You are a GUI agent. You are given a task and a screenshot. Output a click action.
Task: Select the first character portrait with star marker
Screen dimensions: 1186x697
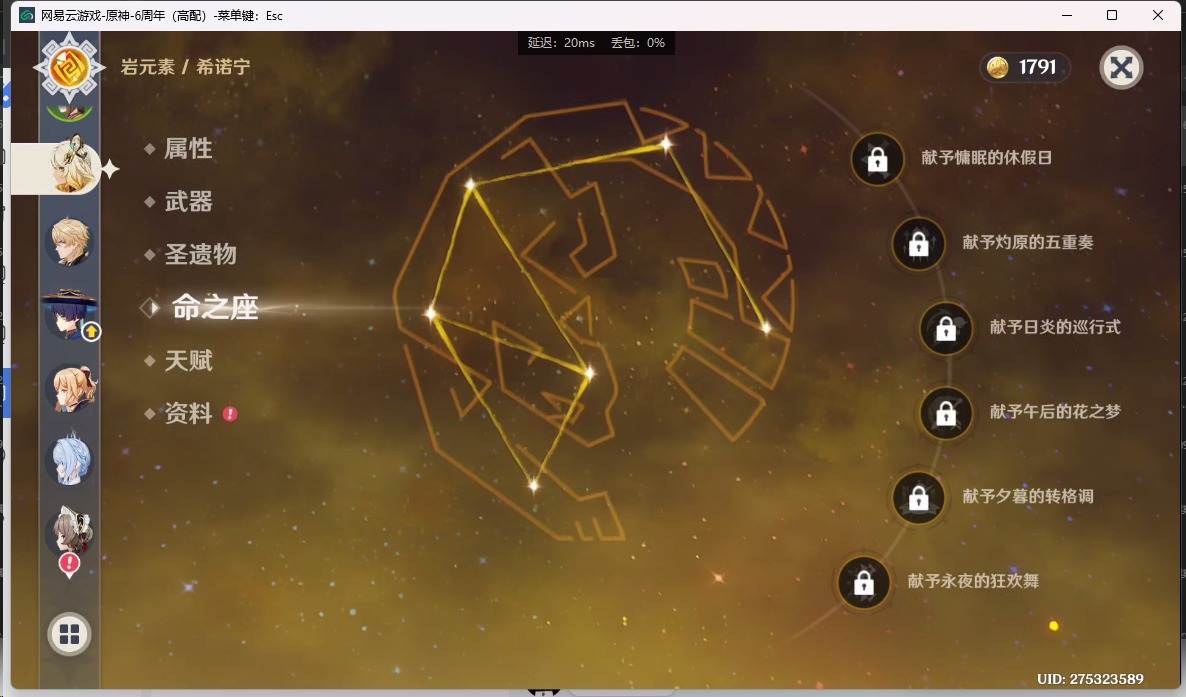73,166
